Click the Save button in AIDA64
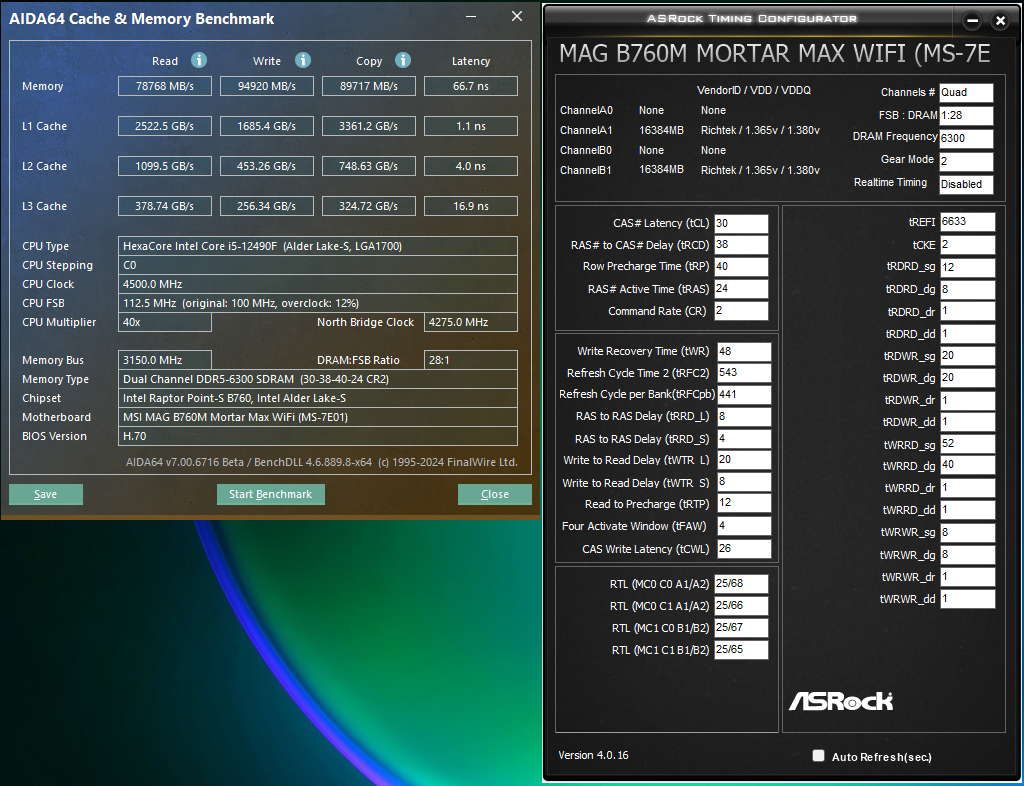 tap(46, 494)
